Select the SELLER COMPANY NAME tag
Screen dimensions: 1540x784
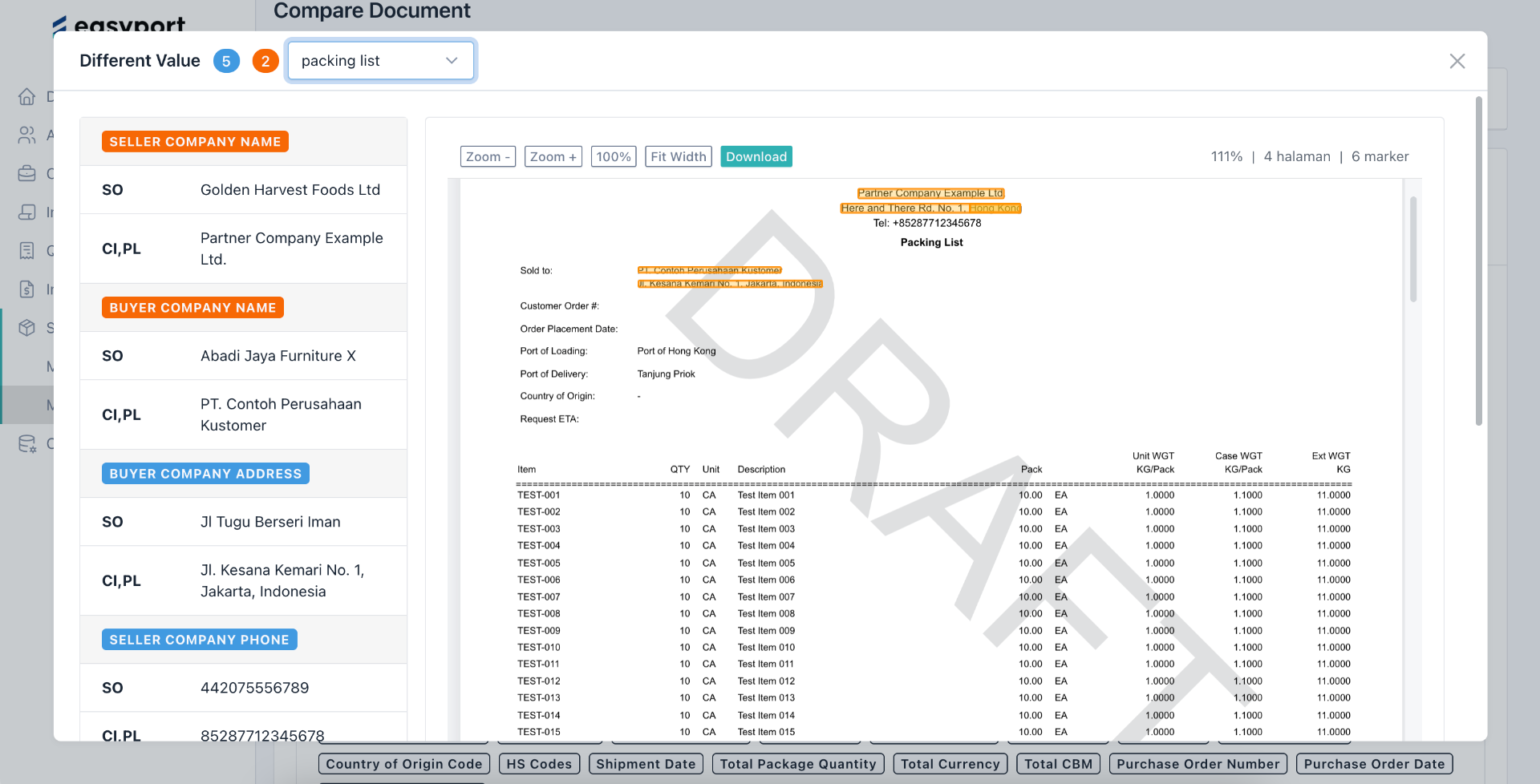195,142
